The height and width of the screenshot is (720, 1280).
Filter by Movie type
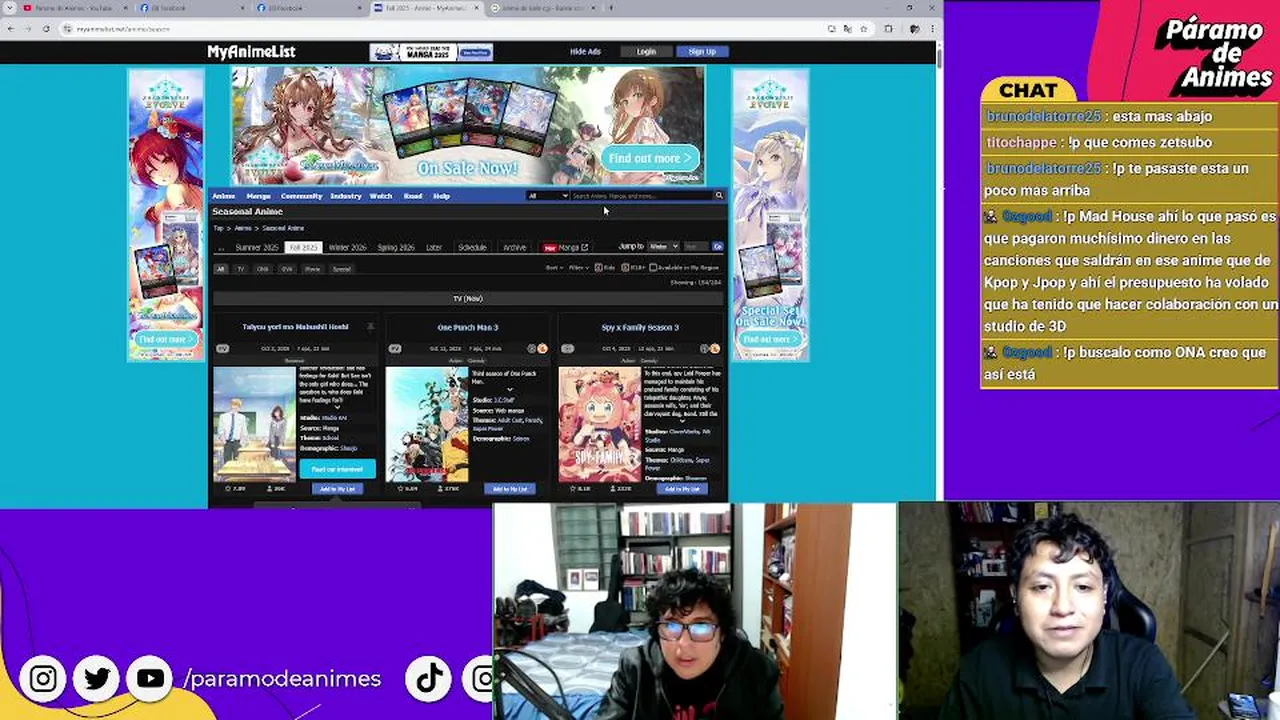[x=313, y=269]
